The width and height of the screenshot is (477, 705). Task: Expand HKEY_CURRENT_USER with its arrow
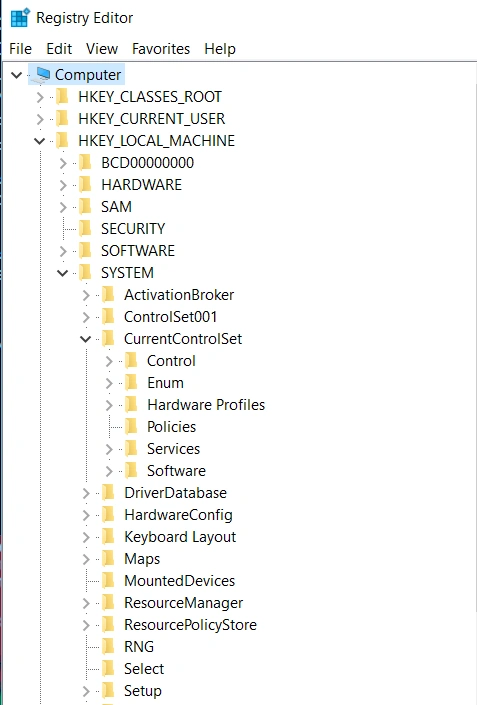40,119
